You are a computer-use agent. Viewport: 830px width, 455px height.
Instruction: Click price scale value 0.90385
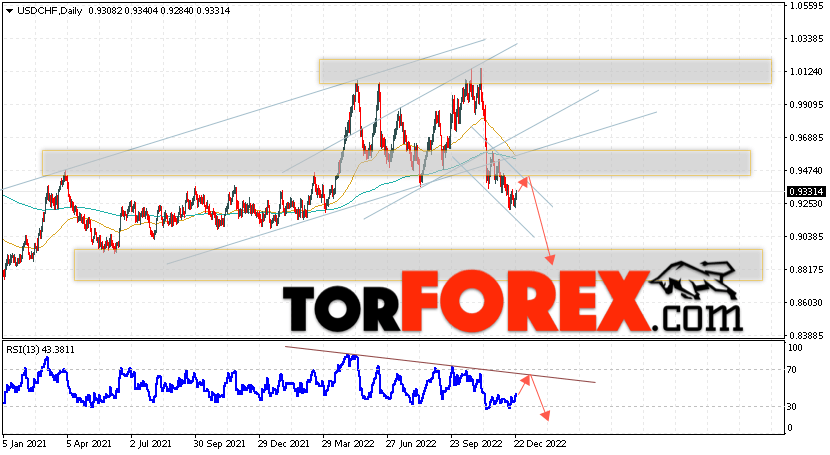[806, 236]
